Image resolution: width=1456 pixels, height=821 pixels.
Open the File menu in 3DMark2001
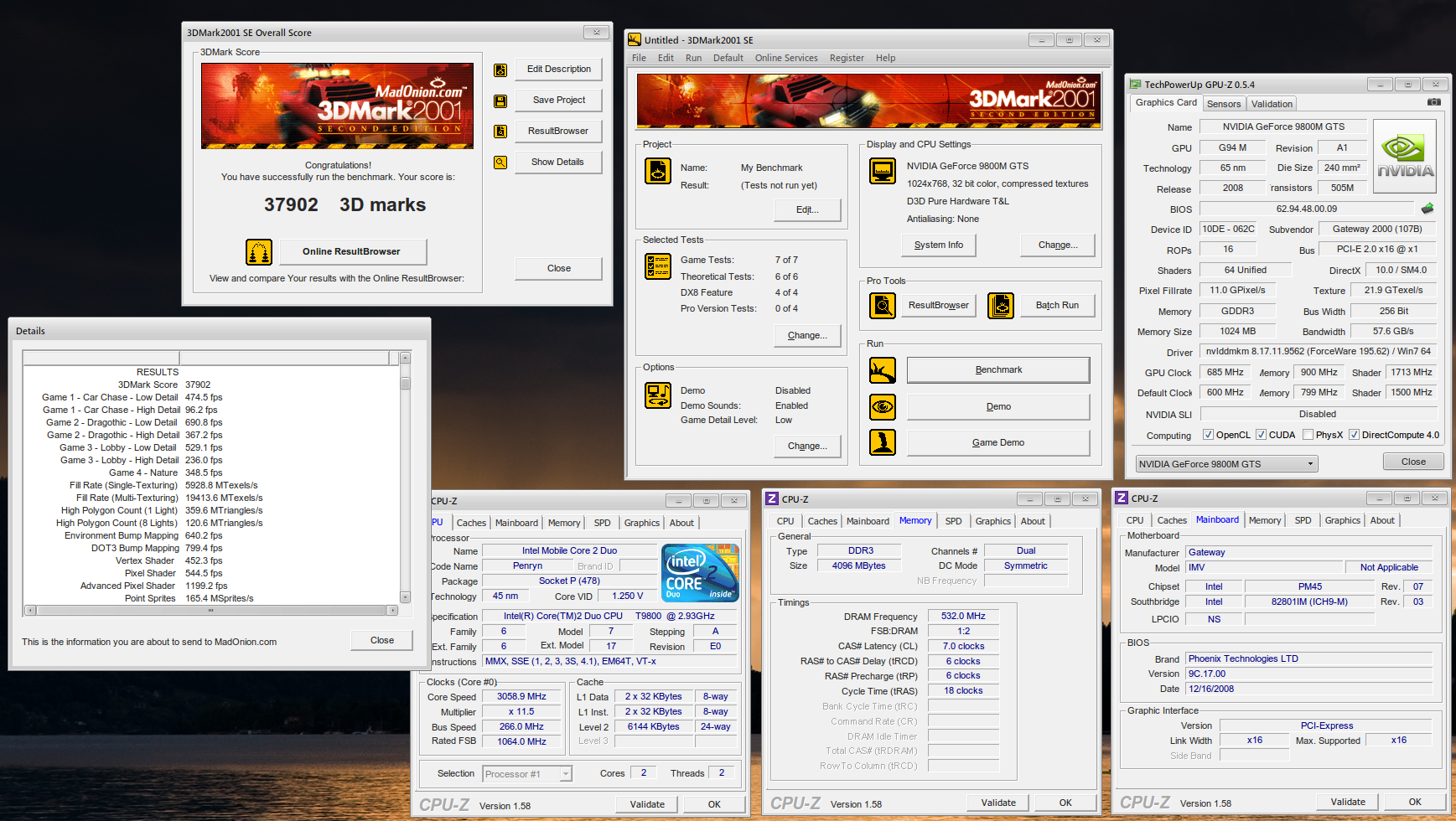coord(639,58)
